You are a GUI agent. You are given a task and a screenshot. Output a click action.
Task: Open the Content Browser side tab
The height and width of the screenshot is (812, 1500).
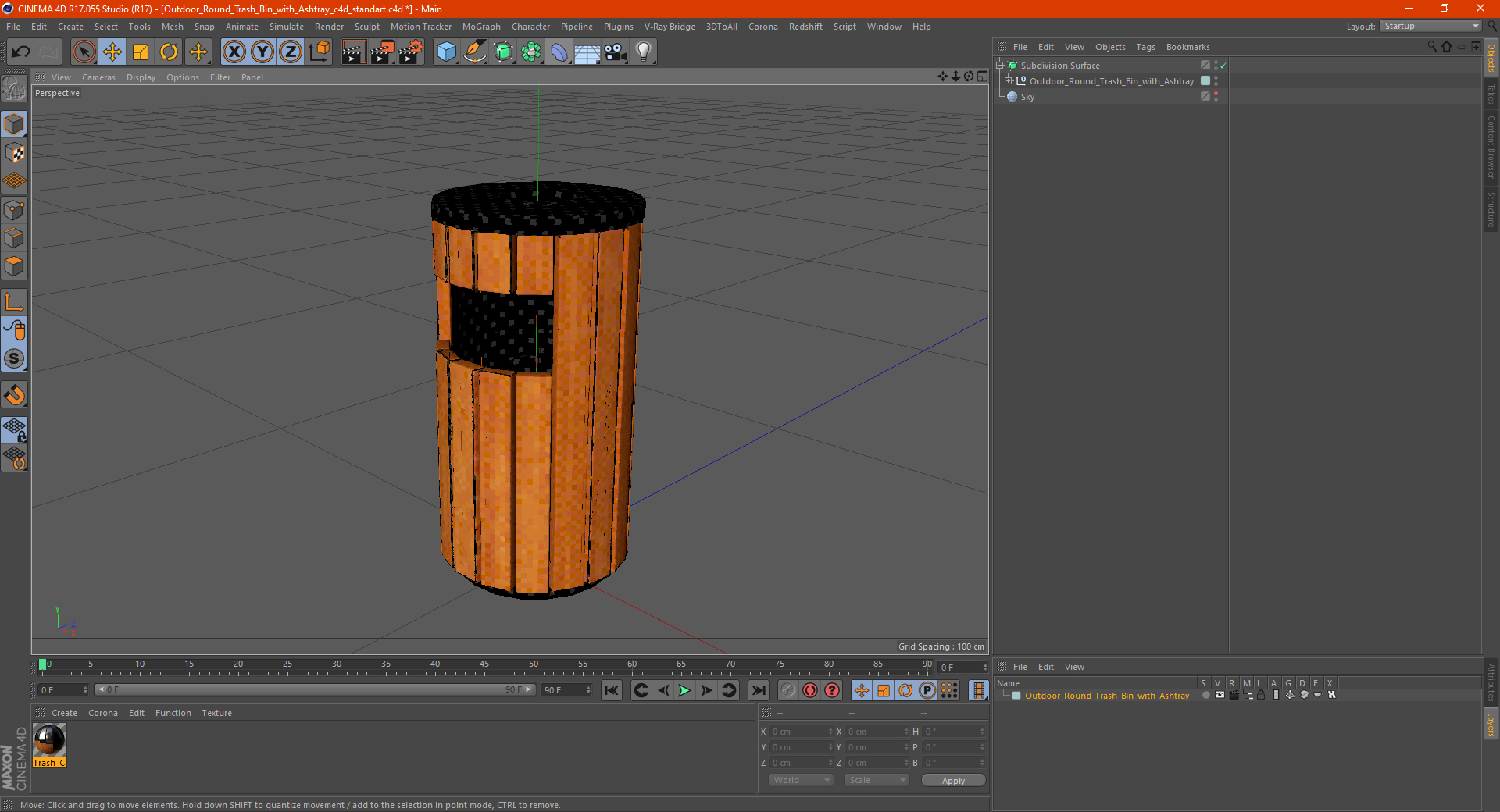[x=1491, y=147]
